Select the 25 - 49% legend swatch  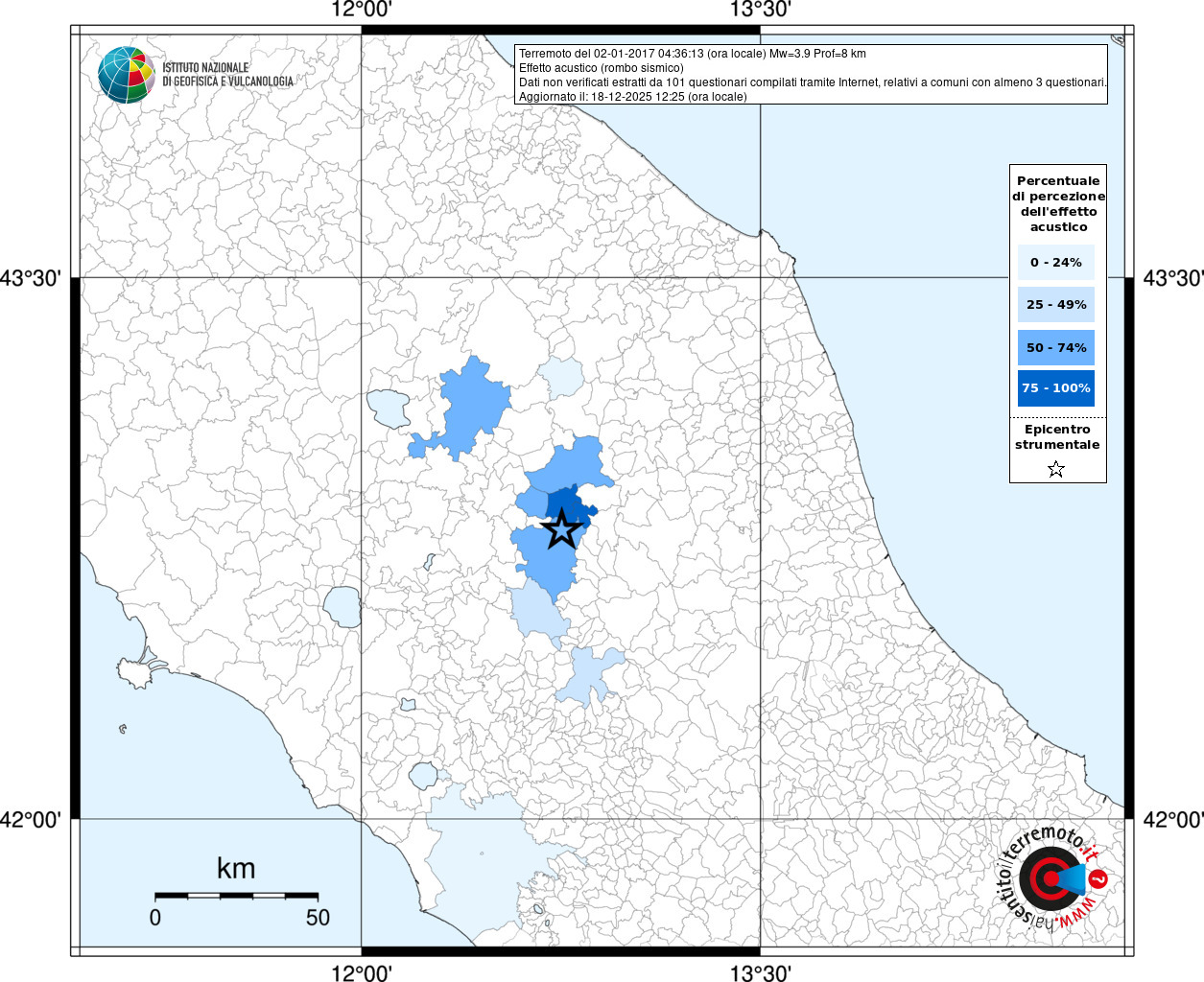coord(1056,304)
